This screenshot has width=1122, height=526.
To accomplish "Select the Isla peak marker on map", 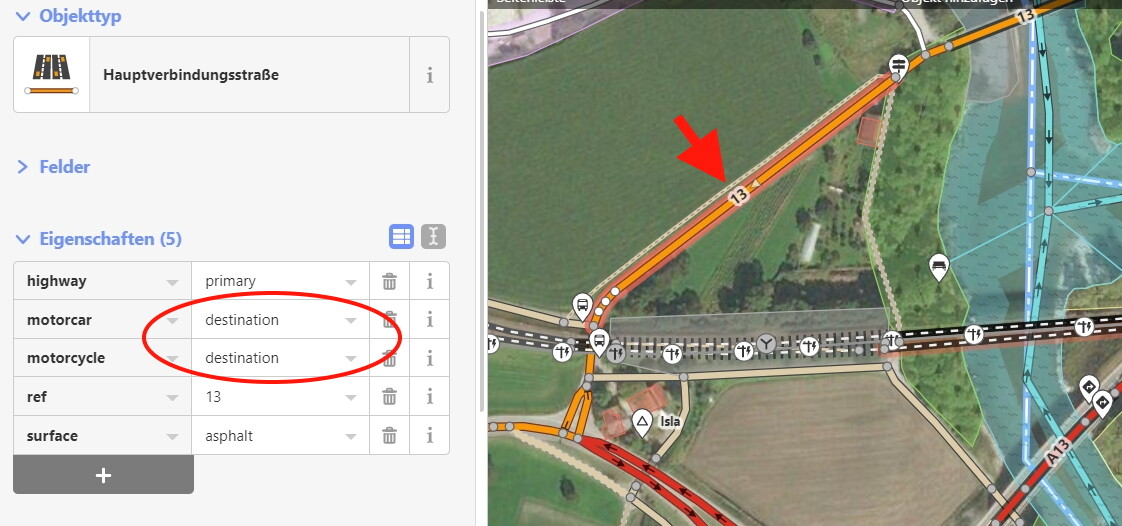I will tap(643, 422).
